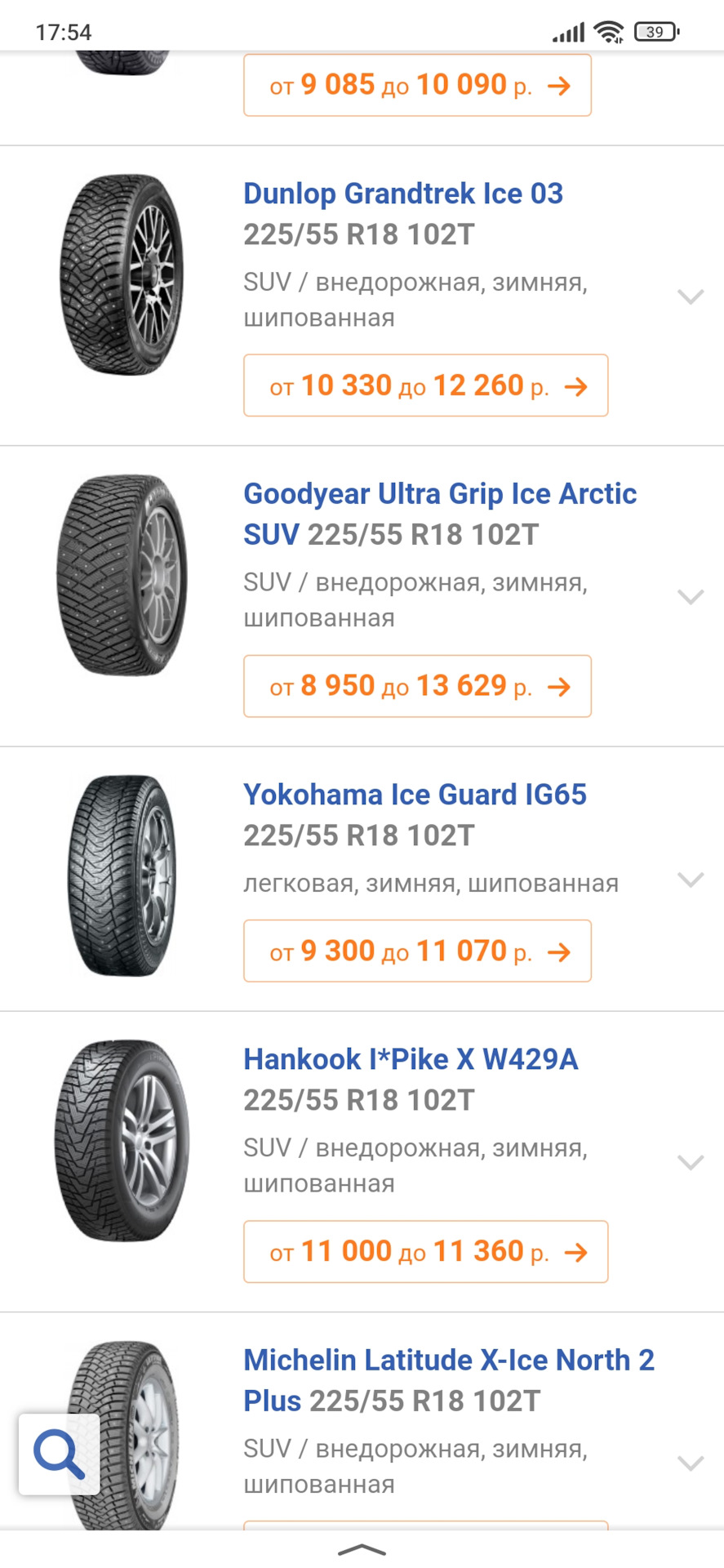Tap the Wi-Fi status icon
Screen dimensions: 724x1568
[x=609, y=32]
